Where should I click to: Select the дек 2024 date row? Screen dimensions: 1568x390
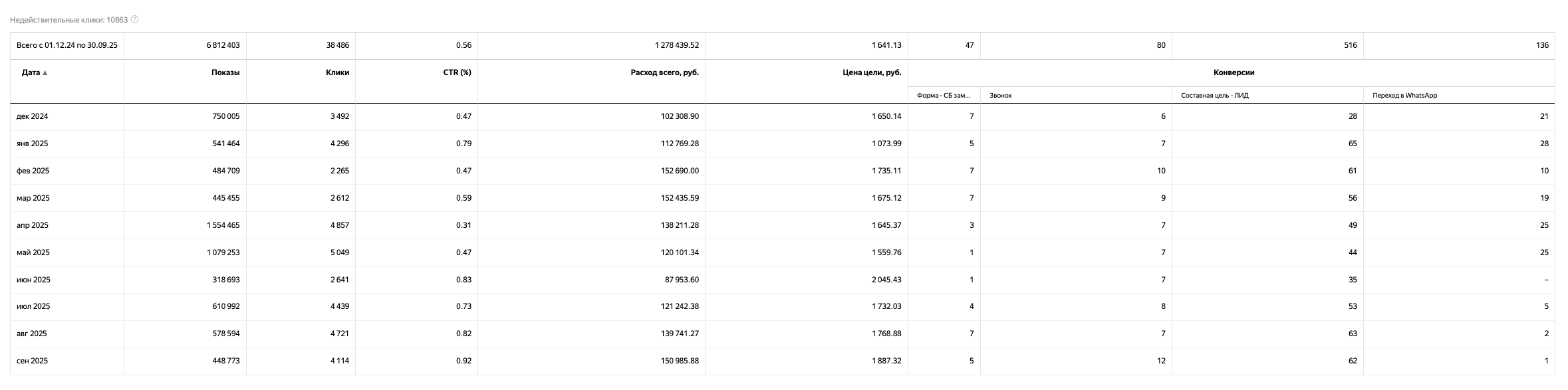[33, 116]
